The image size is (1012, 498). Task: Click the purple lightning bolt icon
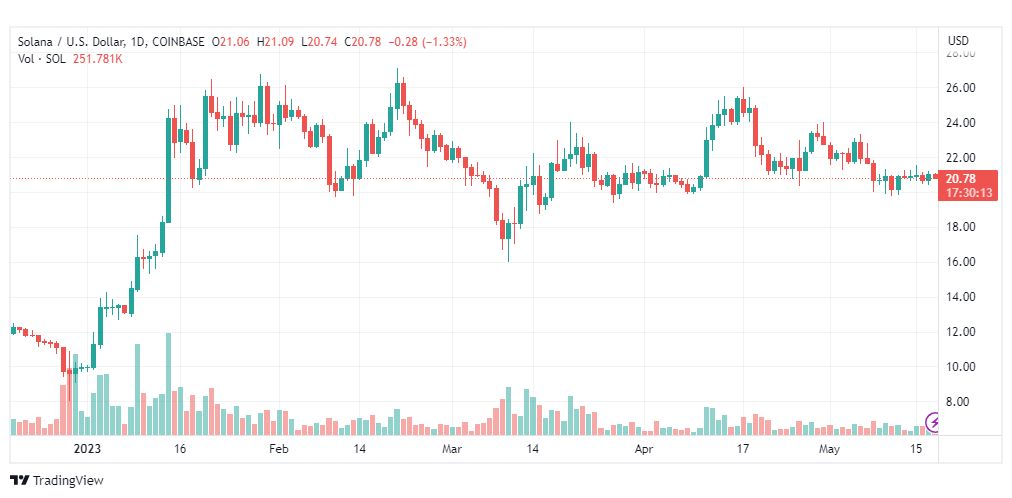coord(934,423)
